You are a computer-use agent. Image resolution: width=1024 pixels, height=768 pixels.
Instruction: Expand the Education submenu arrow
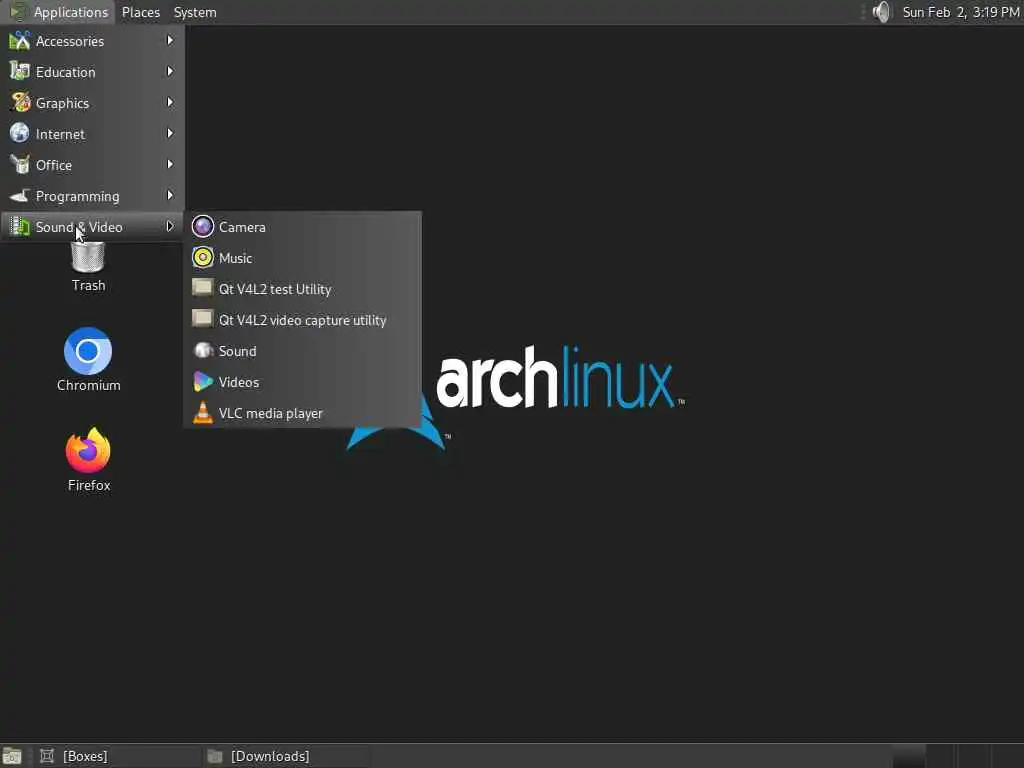pos(170,71)
